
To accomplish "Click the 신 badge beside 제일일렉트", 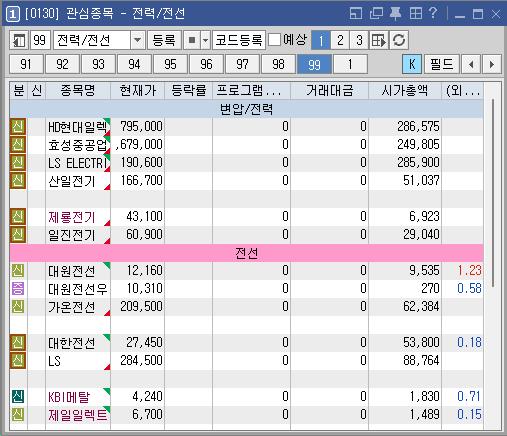I will click(x=18, y=415).
